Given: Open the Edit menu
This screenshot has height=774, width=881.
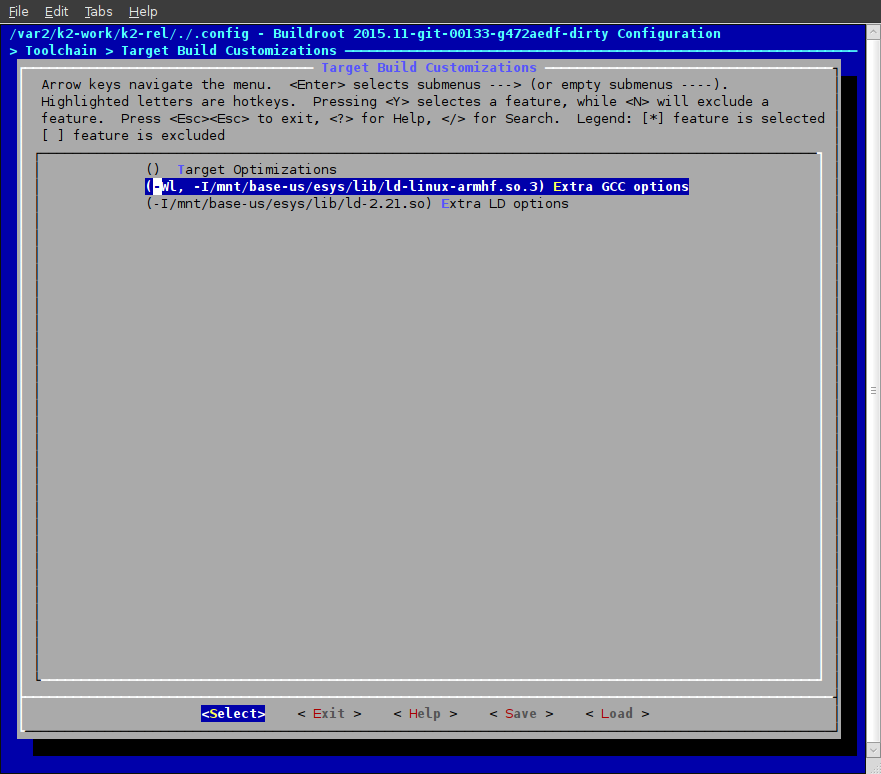Looking at the screenshot, I should point(56,11).
